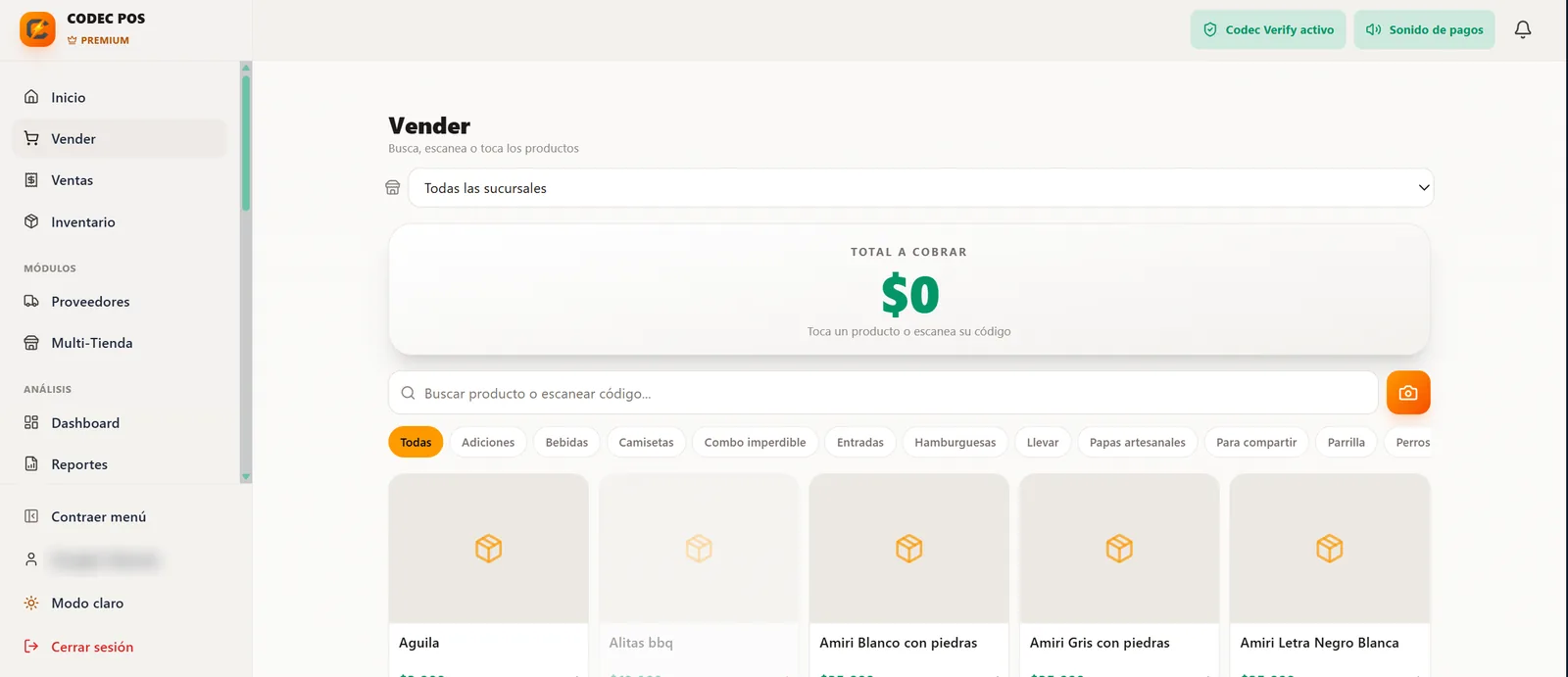Click the Vender shopping cart icon
The image size is (1568, 677).
(x=31, y=138)
